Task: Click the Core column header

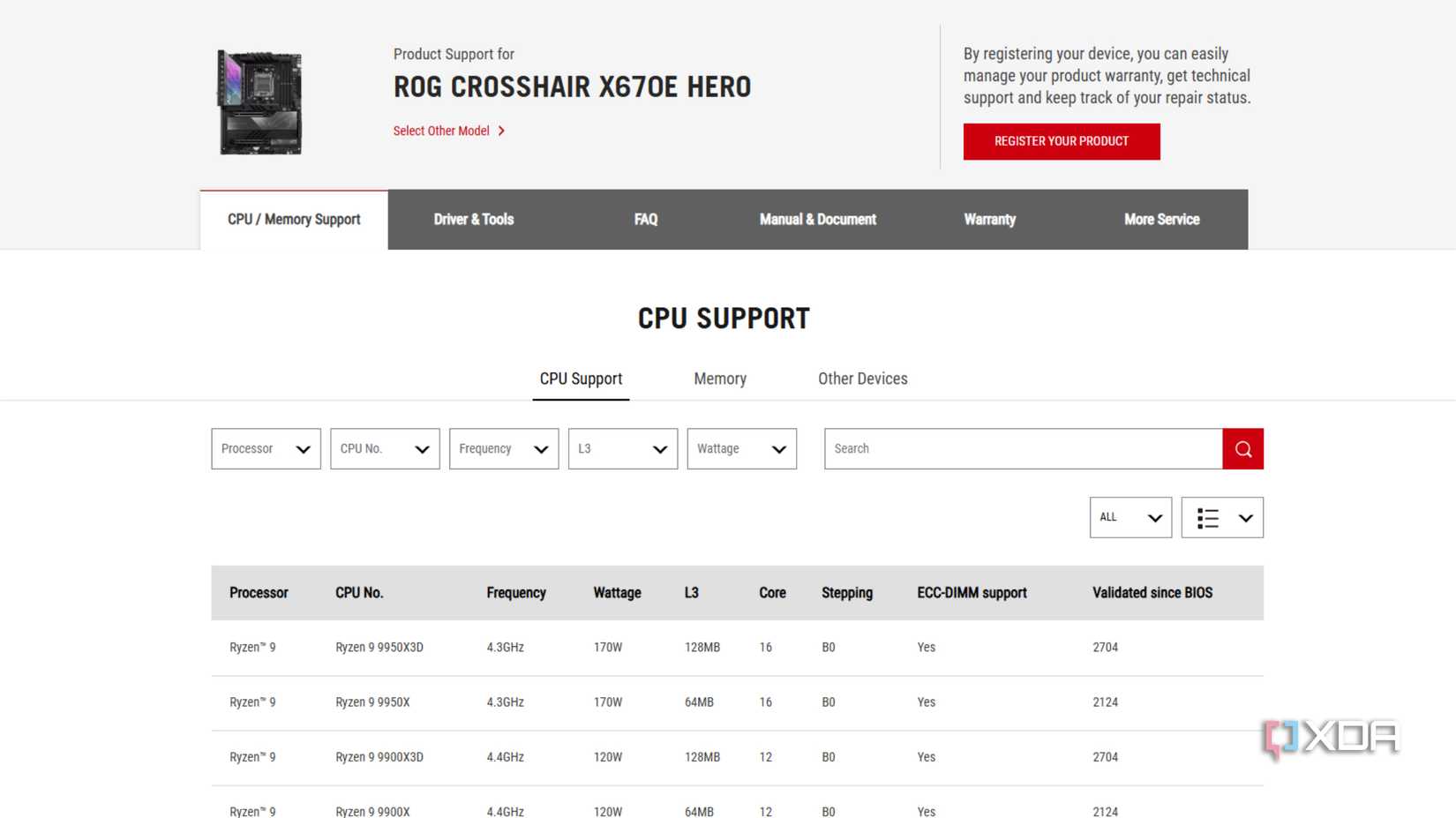Action: click(x=772, y=593)
